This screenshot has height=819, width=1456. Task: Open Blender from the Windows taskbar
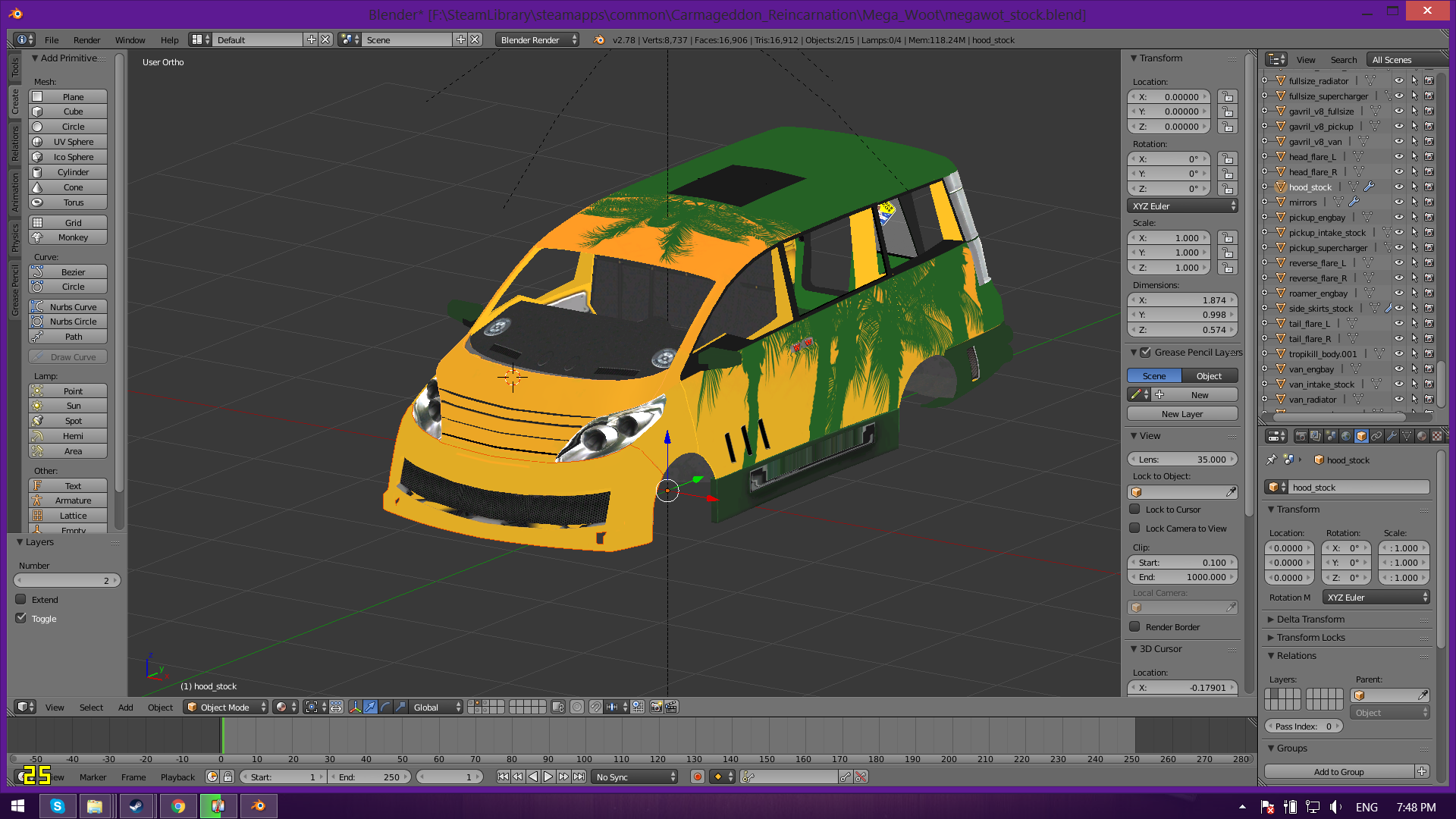pos(259,805)
